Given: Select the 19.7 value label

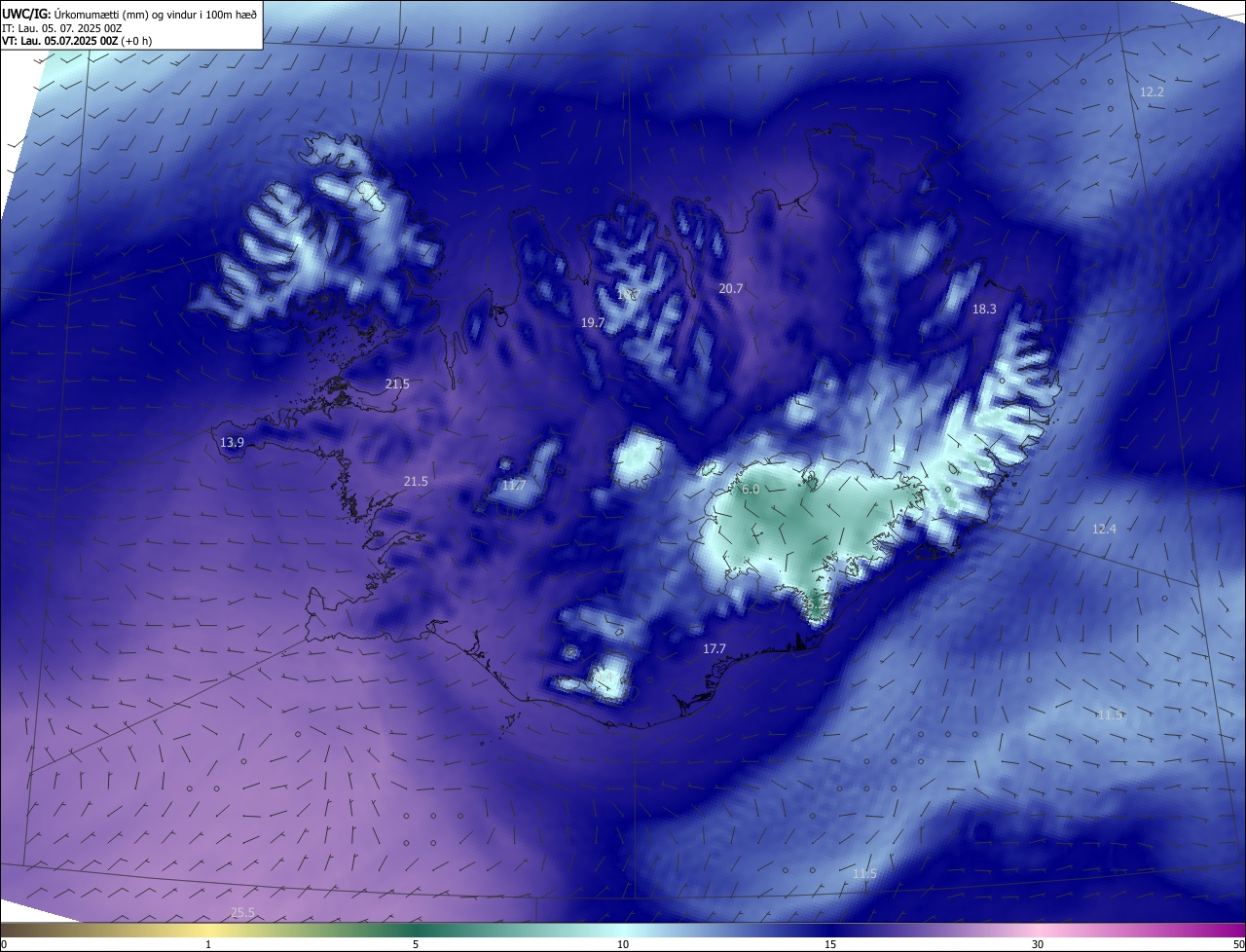Looking at the screenshot, I should tap(593, 322).
